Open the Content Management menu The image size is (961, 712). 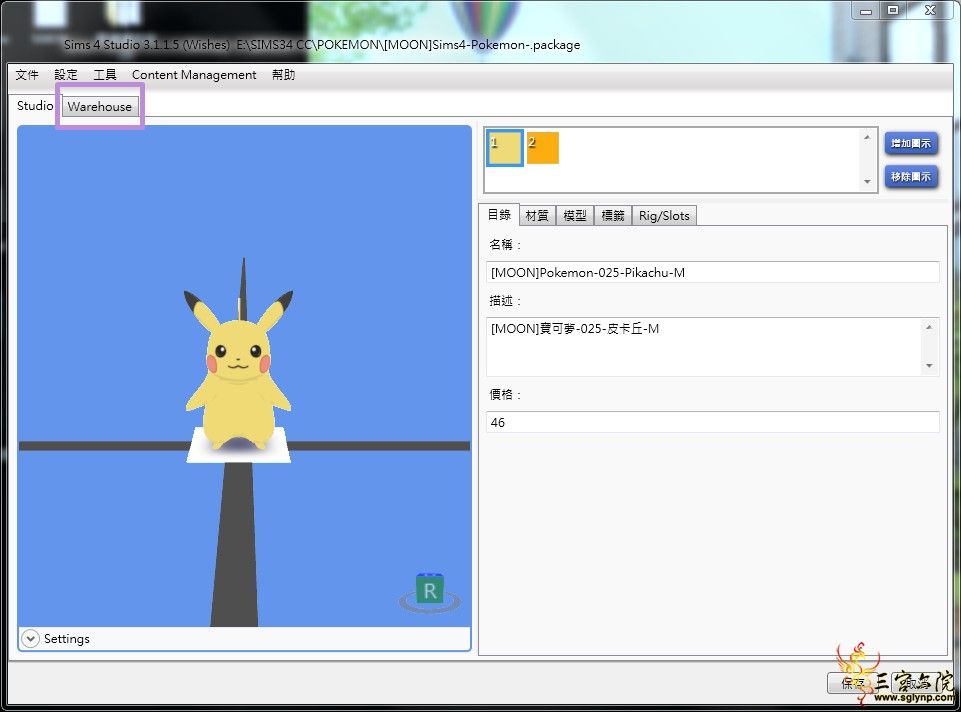coord(194,75)
